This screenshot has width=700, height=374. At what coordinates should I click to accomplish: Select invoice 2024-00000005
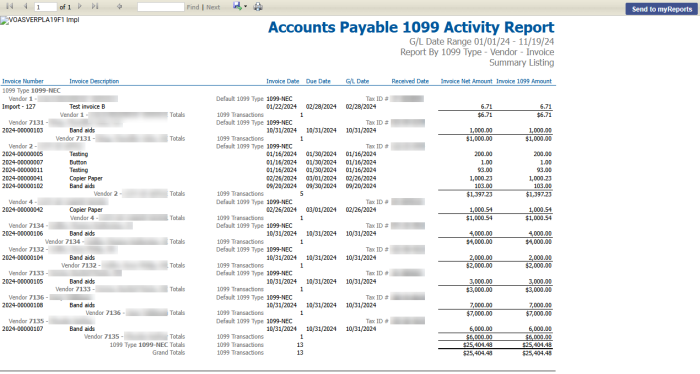click(x=23, y=154)
